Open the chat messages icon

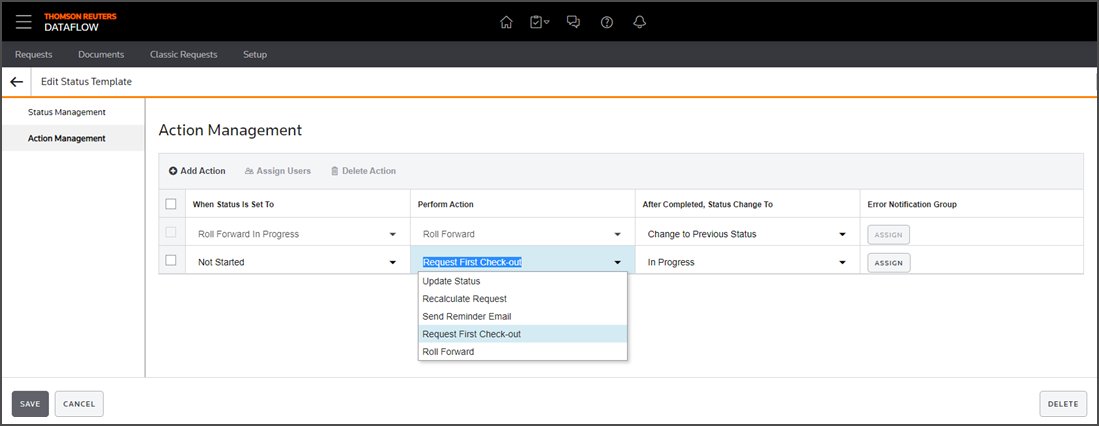point(573,22)
